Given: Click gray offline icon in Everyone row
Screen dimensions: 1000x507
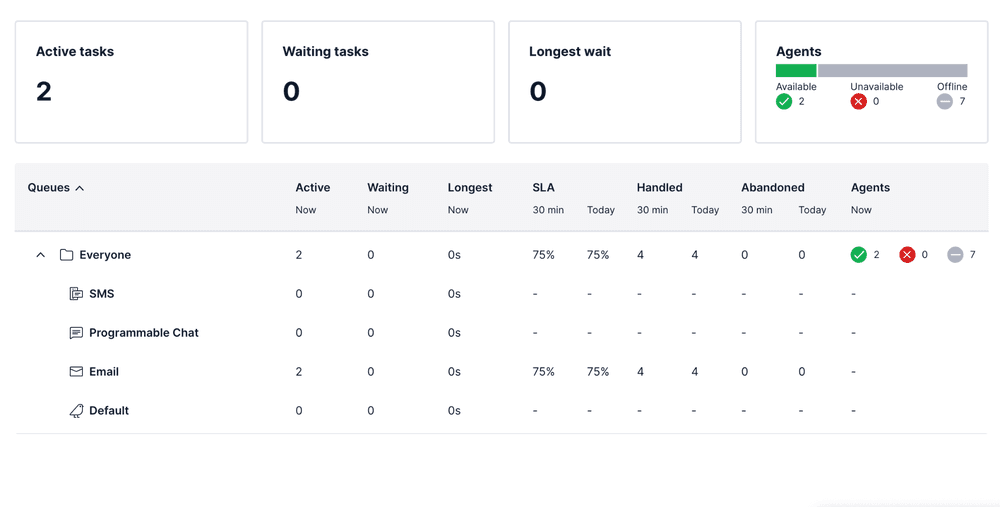Looking at the screenshot, I should (x=955, y=255).
